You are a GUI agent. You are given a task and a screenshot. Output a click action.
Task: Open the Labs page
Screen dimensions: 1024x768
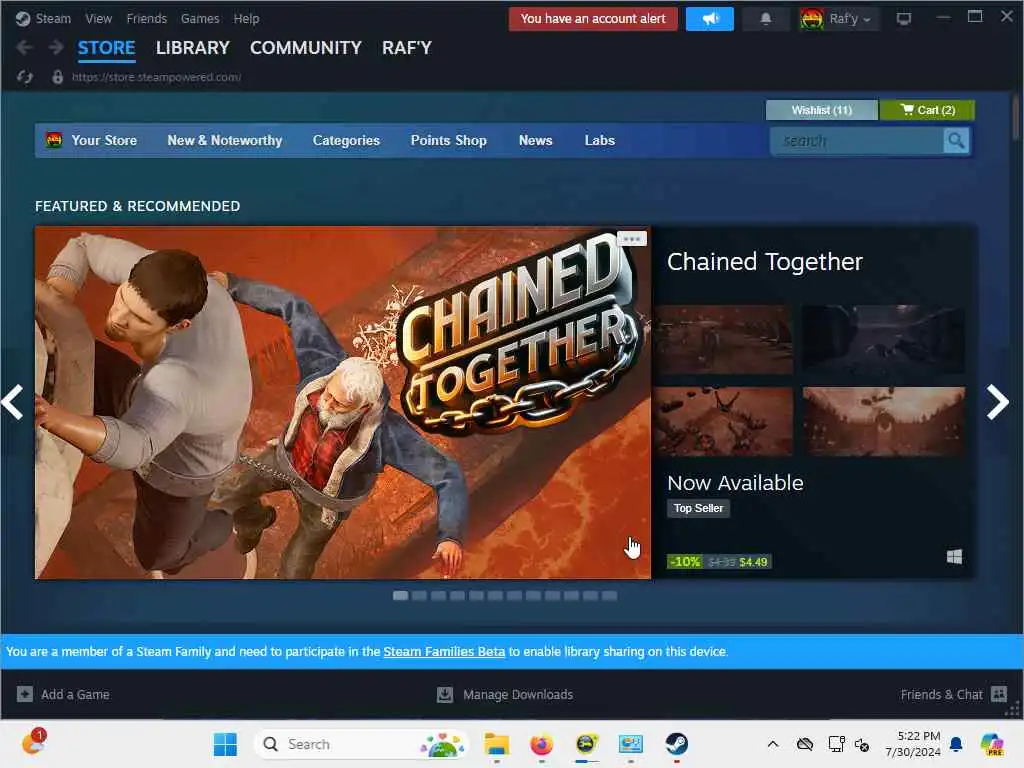[600, 140]
